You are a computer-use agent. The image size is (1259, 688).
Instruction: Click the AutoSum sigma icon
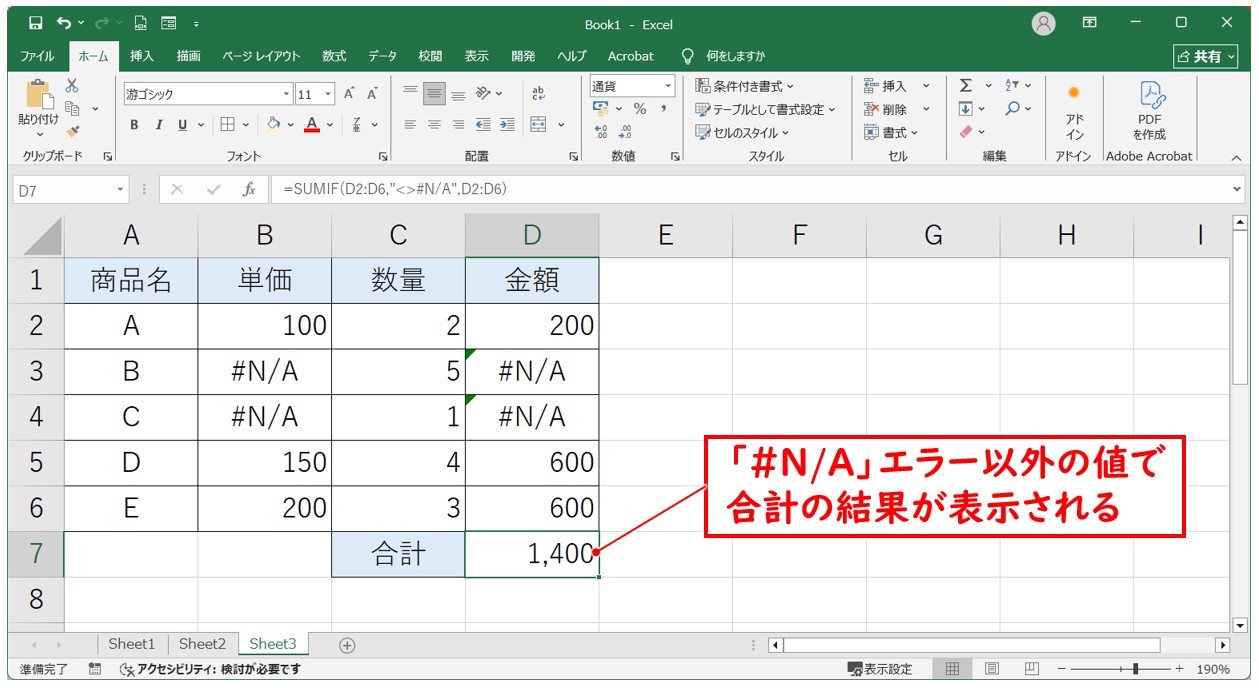pos(966,86)
